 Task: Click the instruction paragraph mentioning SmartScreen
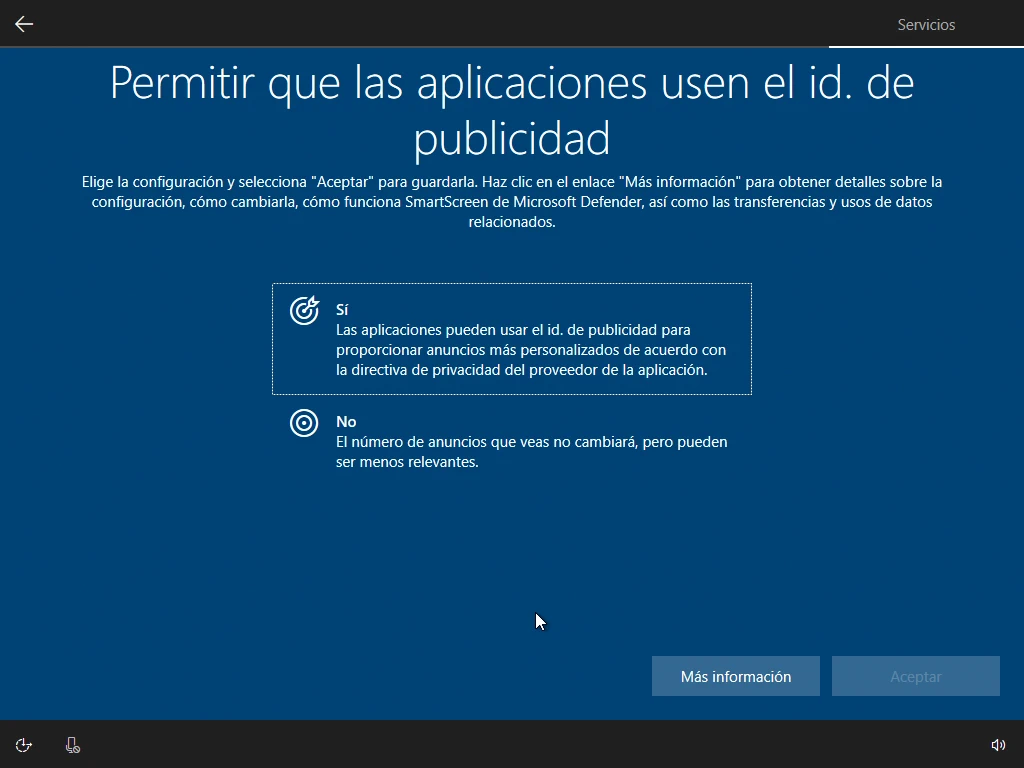click(511, 202)
